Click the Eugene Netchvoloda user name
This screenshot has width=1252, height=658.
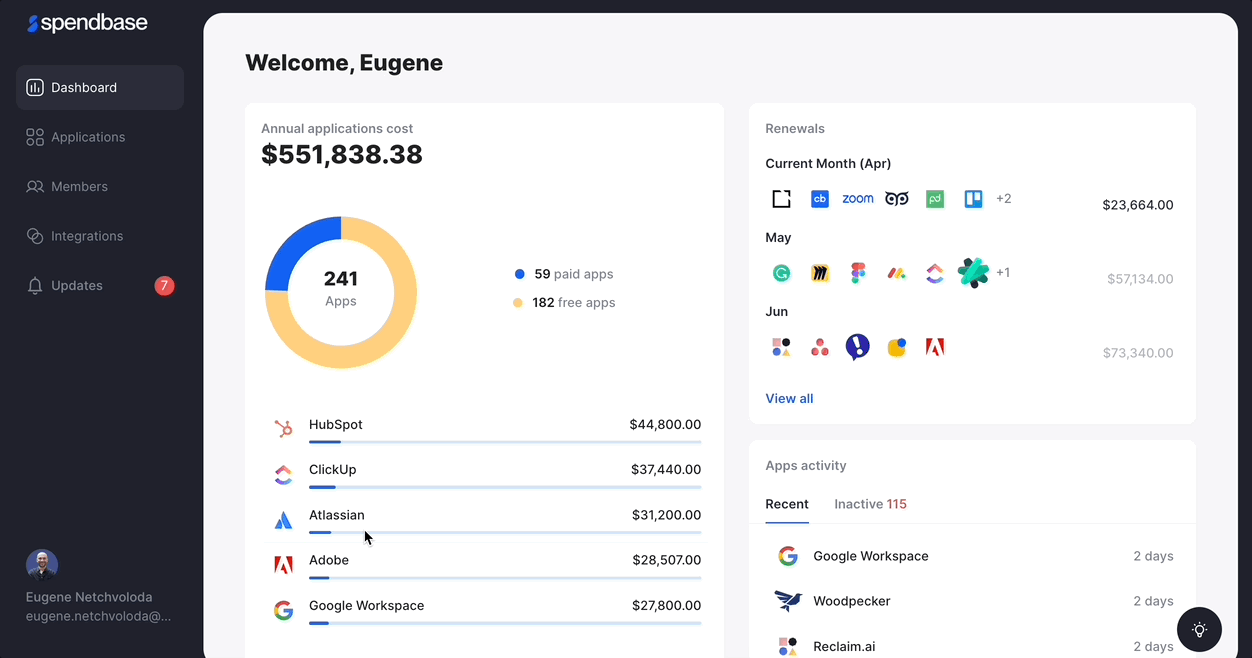[89, 597]
